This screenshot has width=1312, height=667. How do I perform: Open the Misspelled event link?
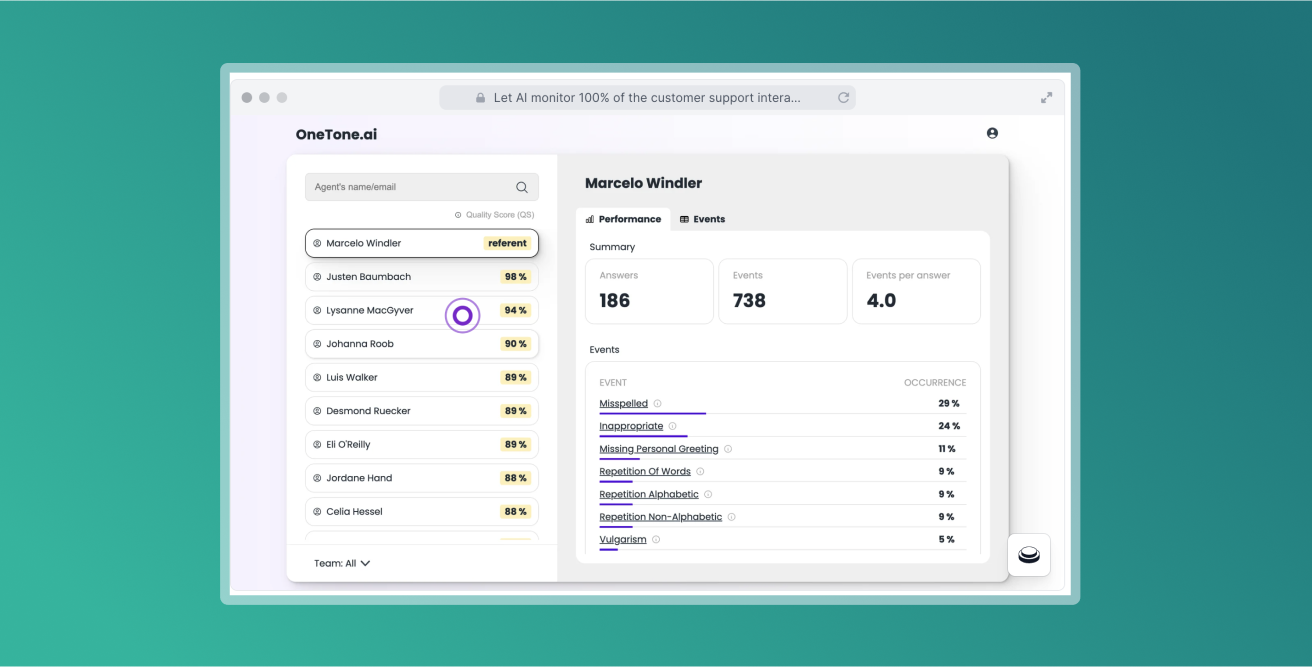[623, 402]
